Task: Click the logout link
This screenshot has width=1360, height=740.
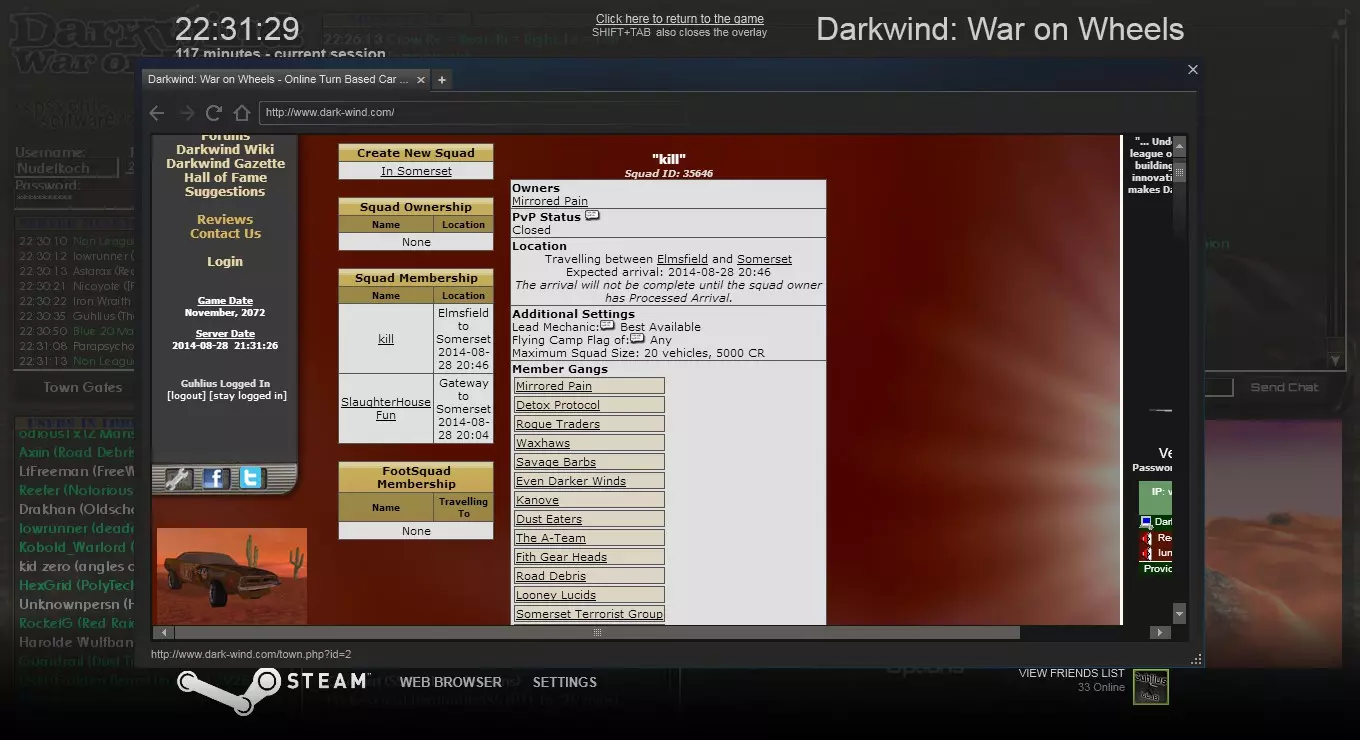Action: tap(188, 396)
